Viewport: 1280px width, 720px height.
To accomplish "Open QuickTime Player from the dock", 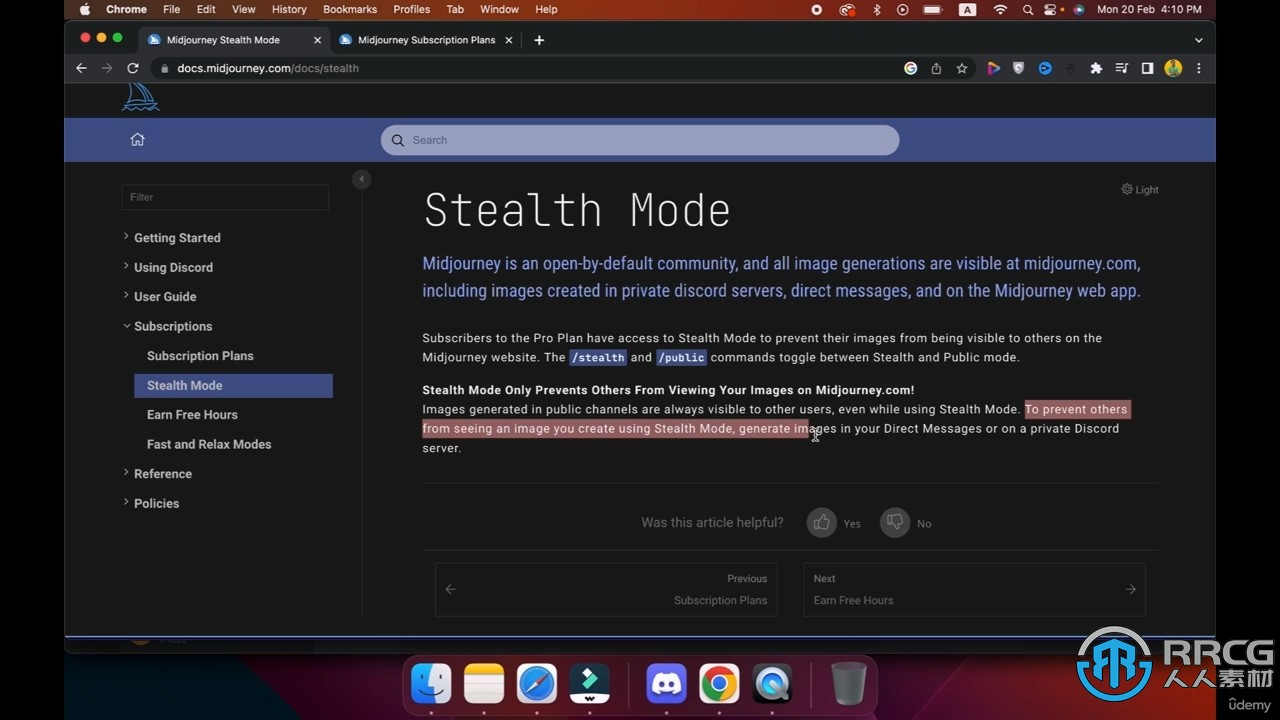I will 772,684.
